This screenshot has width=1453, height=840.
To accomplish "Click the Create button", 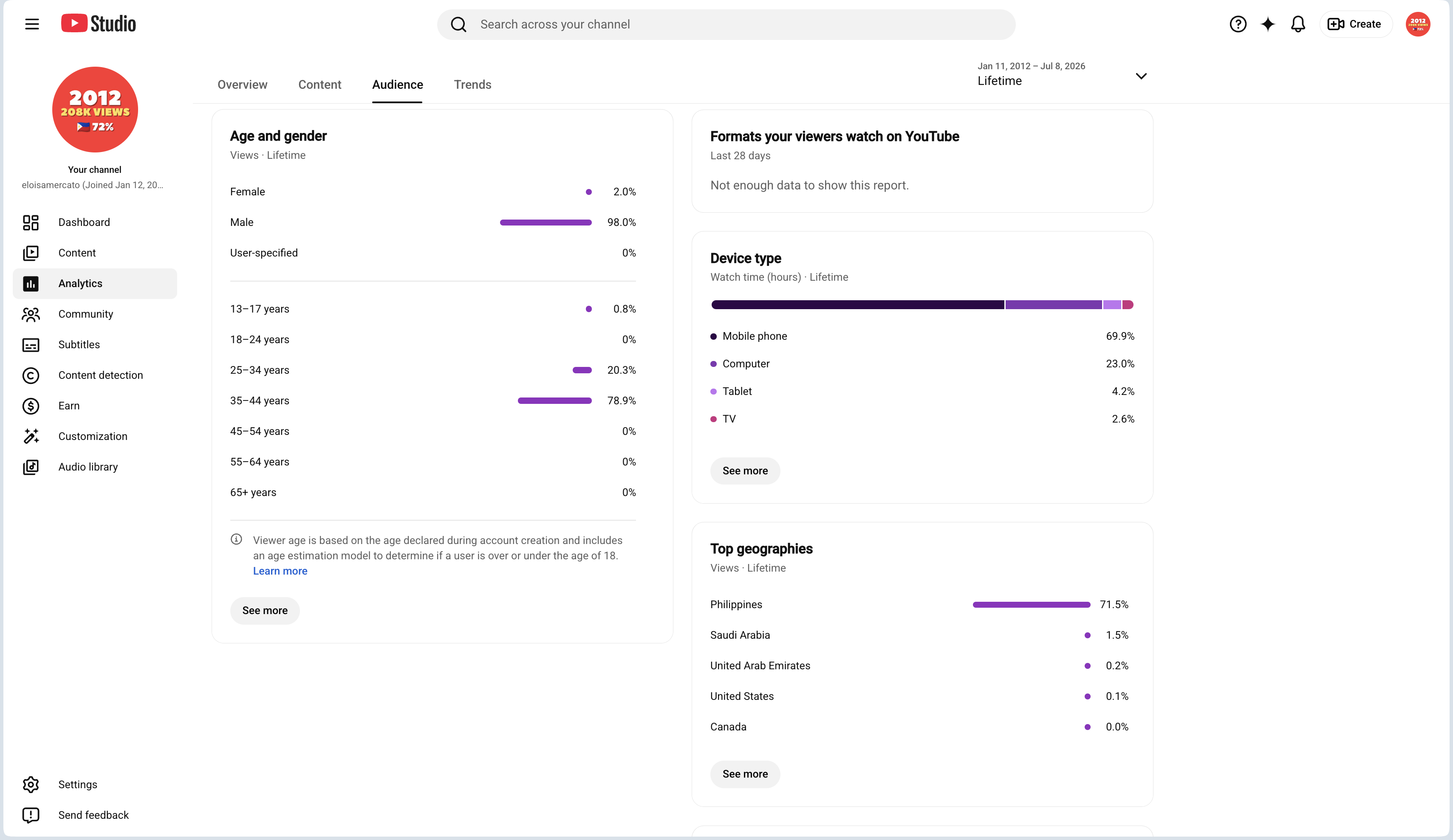I will [1355, 24].
